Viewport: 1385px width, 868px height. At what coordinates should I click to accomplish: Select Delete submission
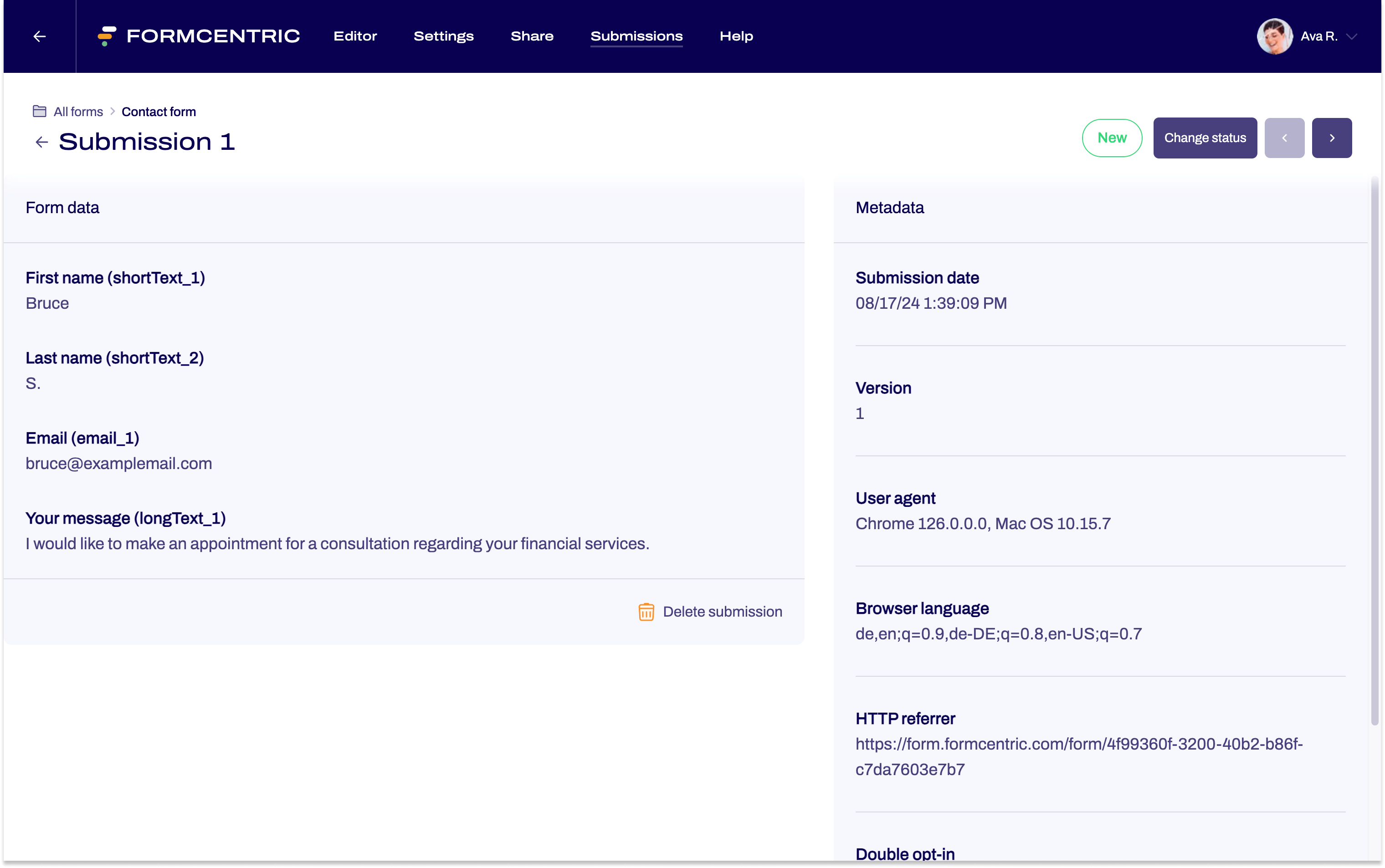pos(723,612)
